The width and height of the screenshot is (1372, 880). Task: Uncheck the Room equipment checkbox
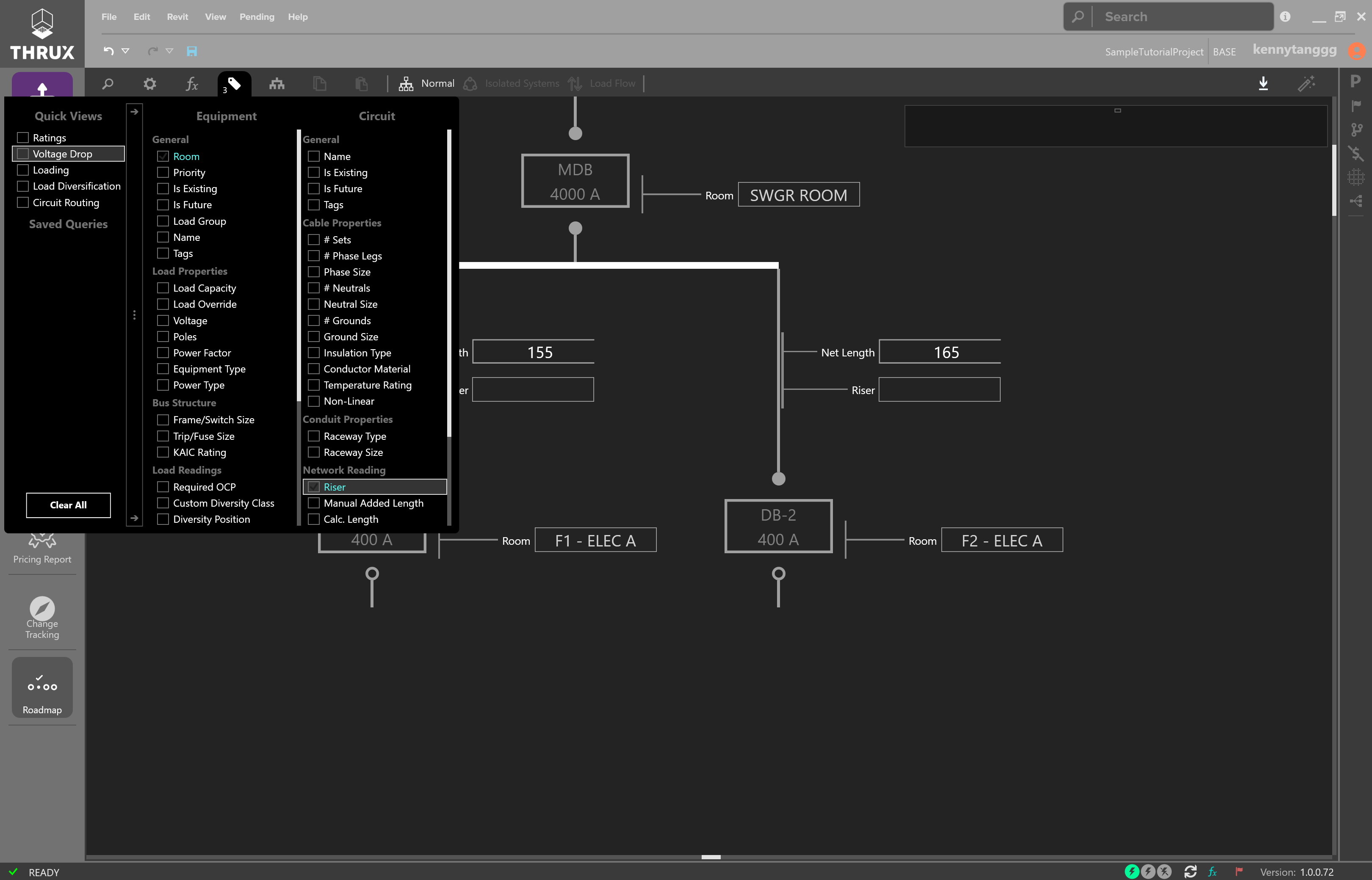pyautogui.click(x=163, y=156)
